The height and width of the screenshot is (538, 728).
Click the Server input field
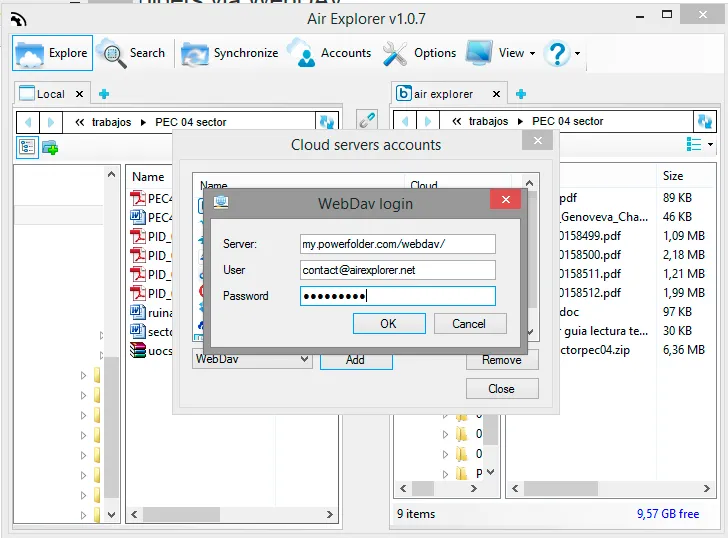click(397, 244)
